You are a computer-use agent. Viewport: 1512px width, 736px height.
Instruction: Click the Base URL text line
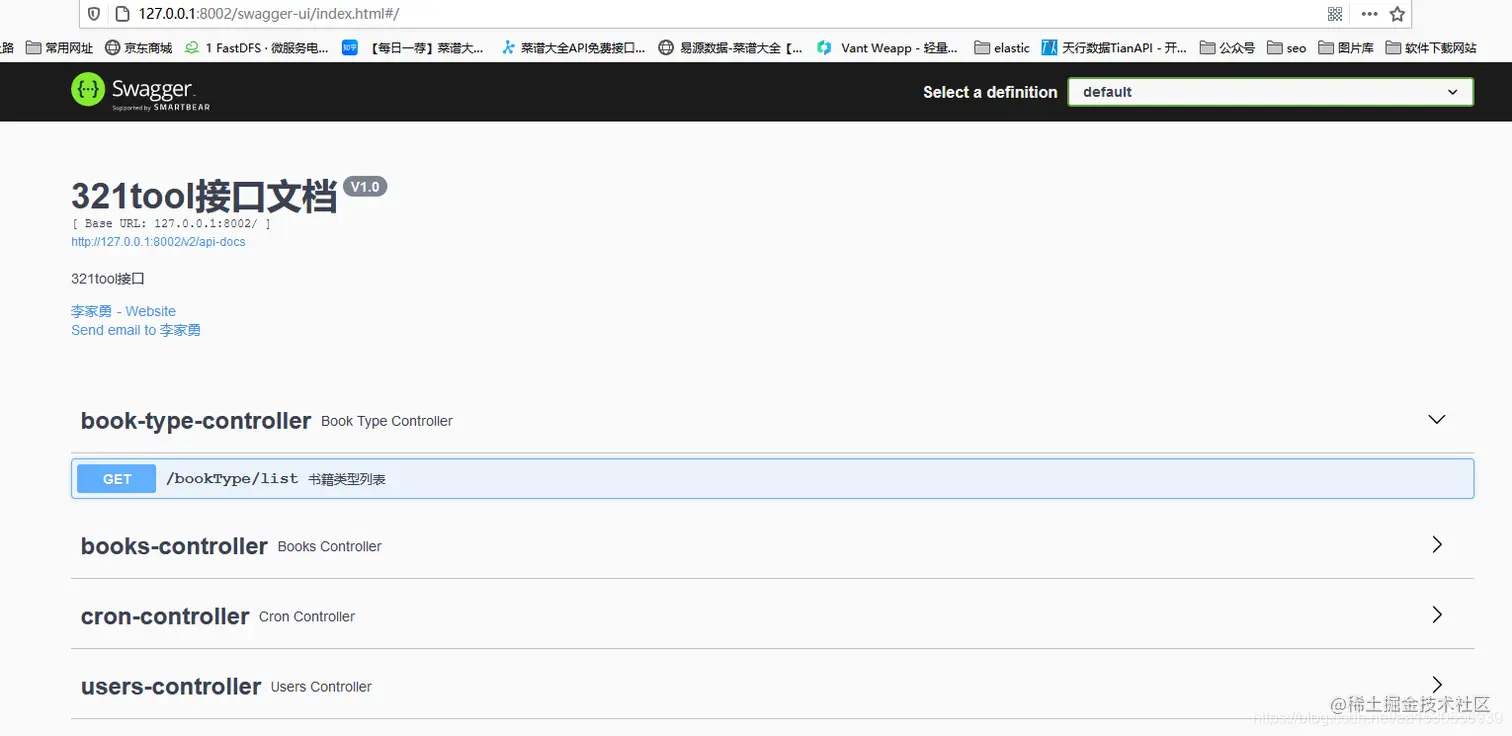click(x=171, y=224)
